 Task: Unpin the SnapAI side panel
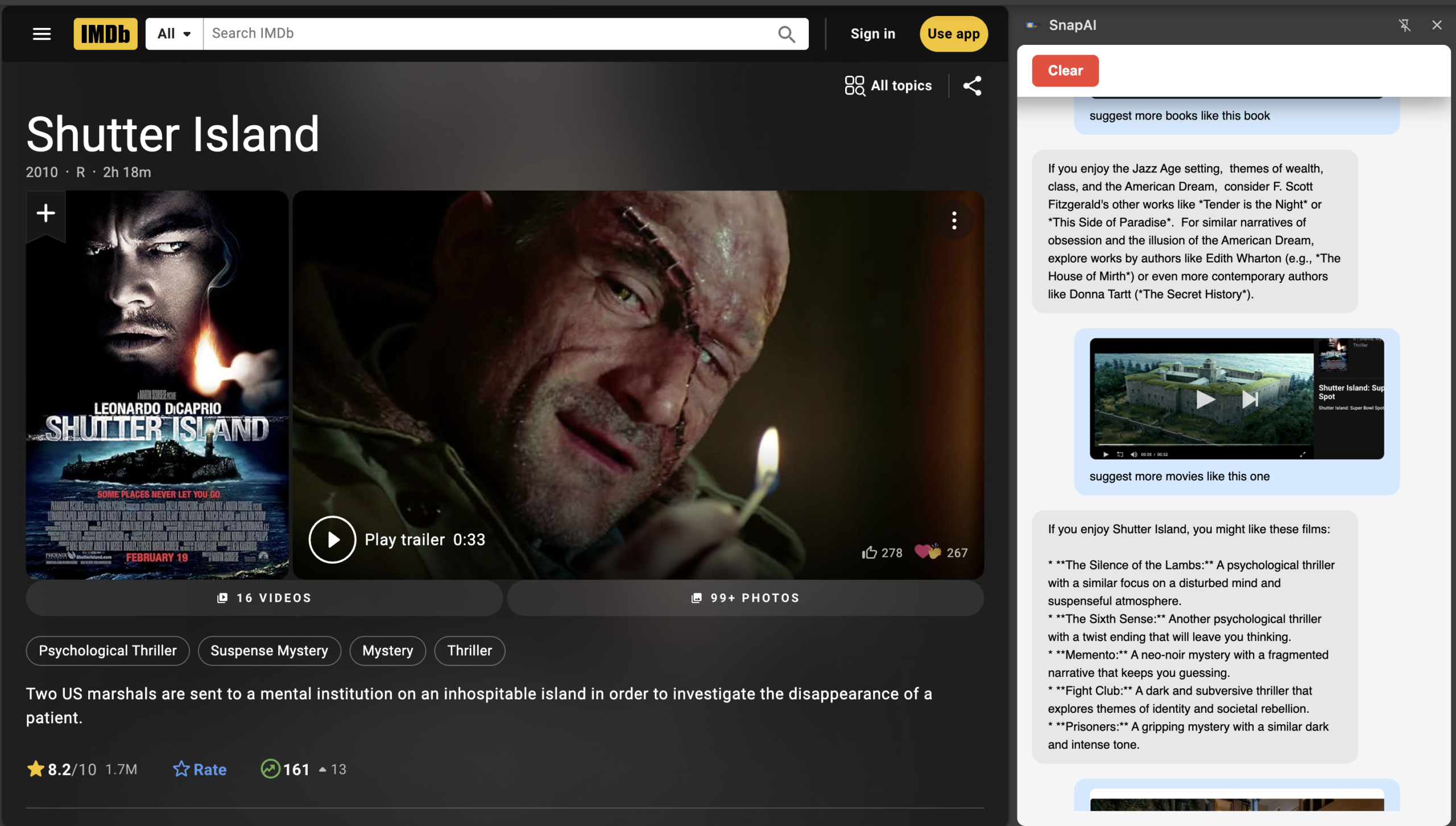click(1404, 25)
